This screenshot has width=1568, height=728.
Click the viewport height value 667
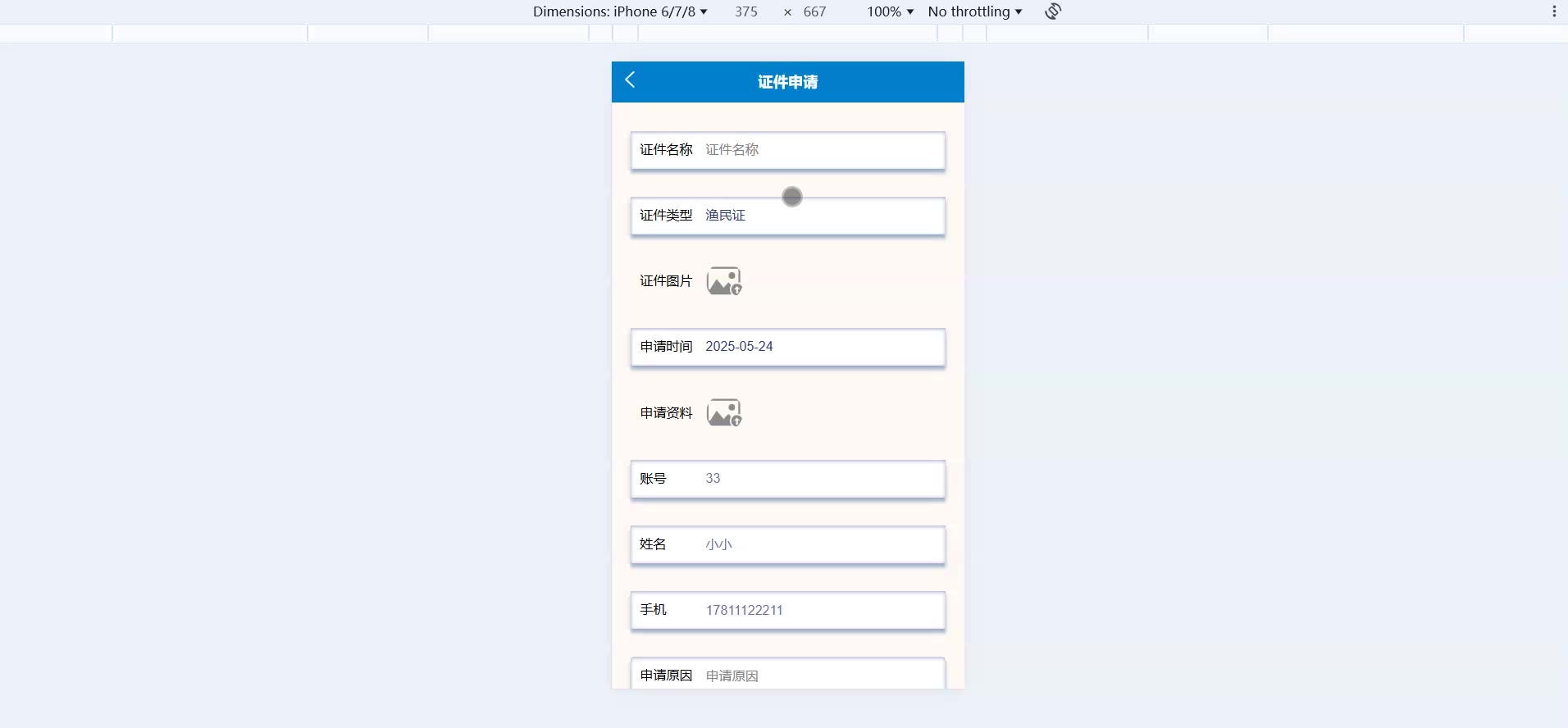pos(814,11)
